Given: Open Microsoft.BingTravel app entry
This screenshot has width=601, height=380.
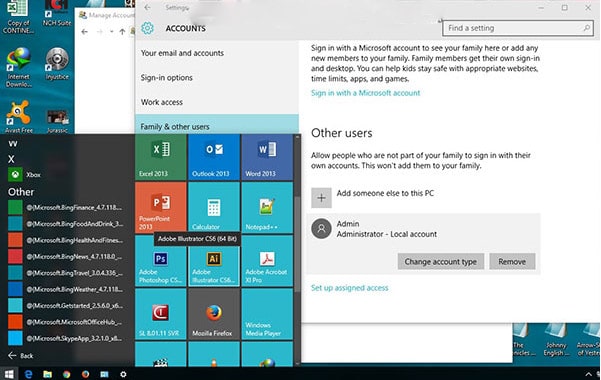Looking at the screenshot, I should [x=65, y=273].
